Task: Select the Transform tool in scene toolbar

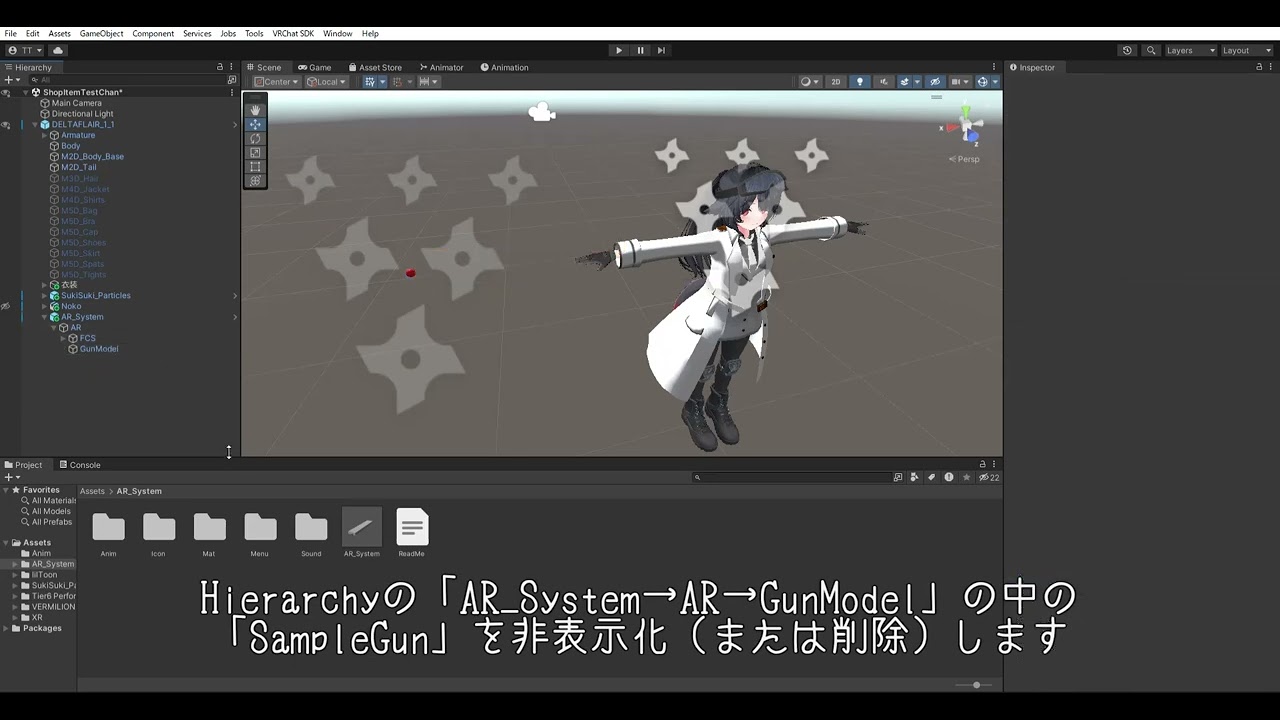Action: point(255,180)
